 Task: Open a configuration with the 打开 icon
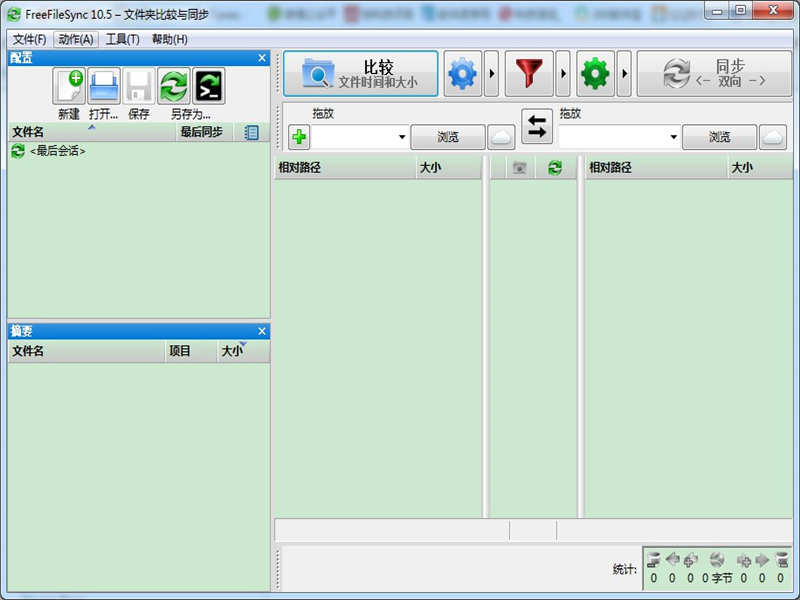click(104, 86)
